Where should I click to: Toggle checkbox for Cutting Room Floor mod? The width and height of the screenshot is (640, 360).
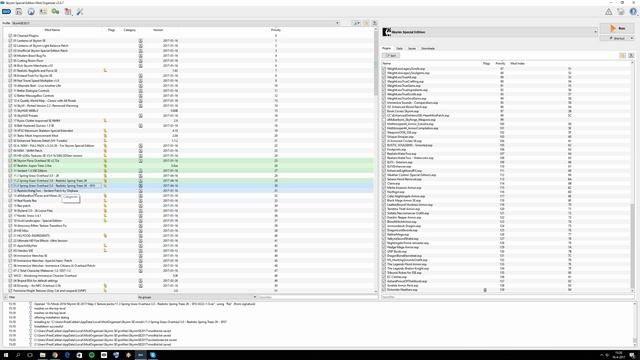(x=10, y=61)
